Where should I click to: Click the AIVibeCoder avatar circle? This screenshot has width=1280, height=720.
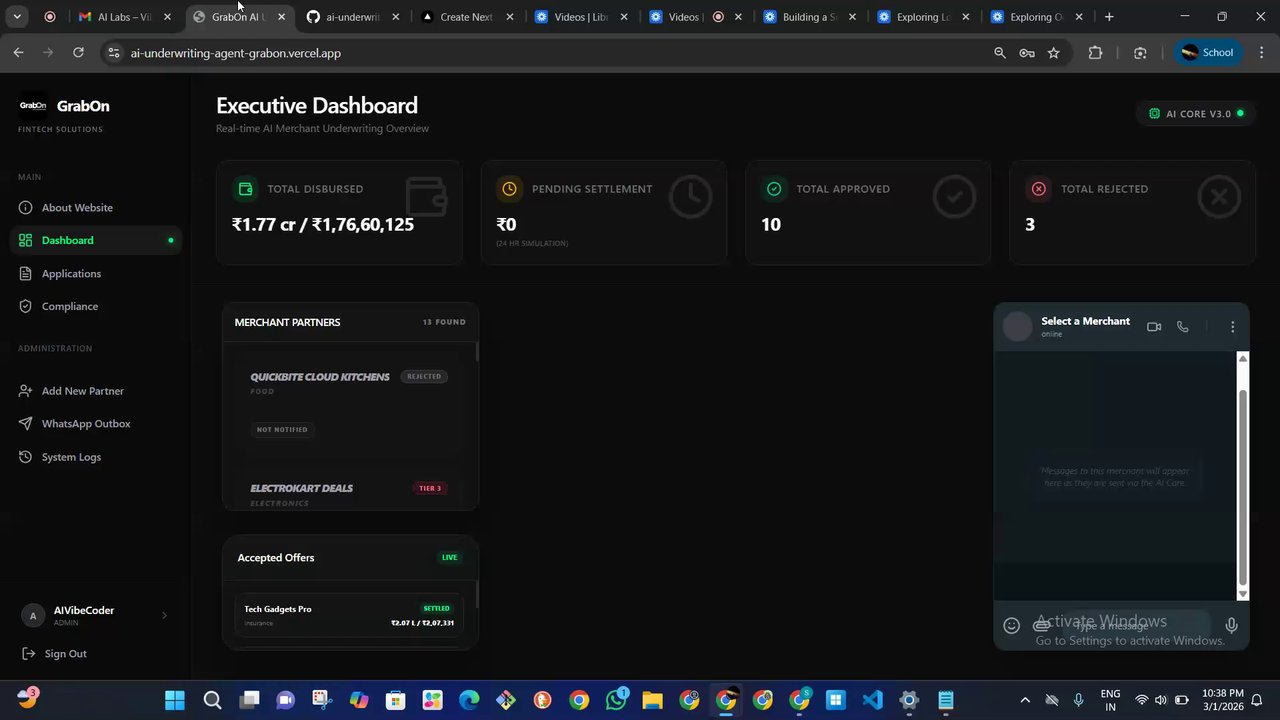click(x=33, y=616)
